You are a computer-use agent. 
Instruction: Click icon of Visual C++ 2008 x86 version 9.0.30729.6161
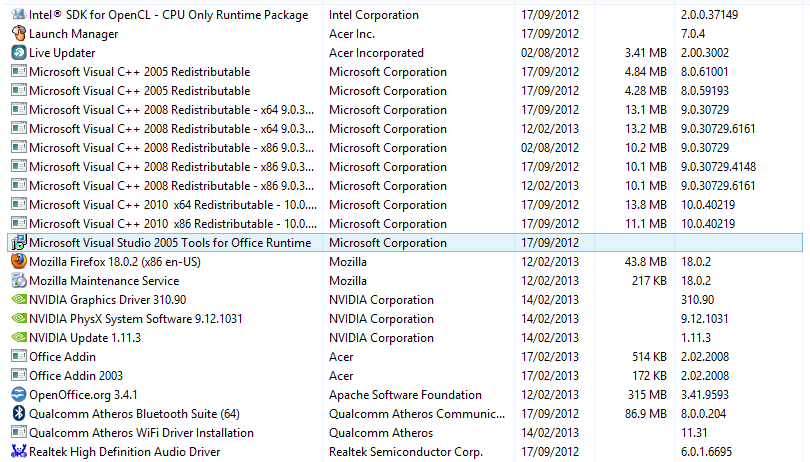(x=19, y=186)
